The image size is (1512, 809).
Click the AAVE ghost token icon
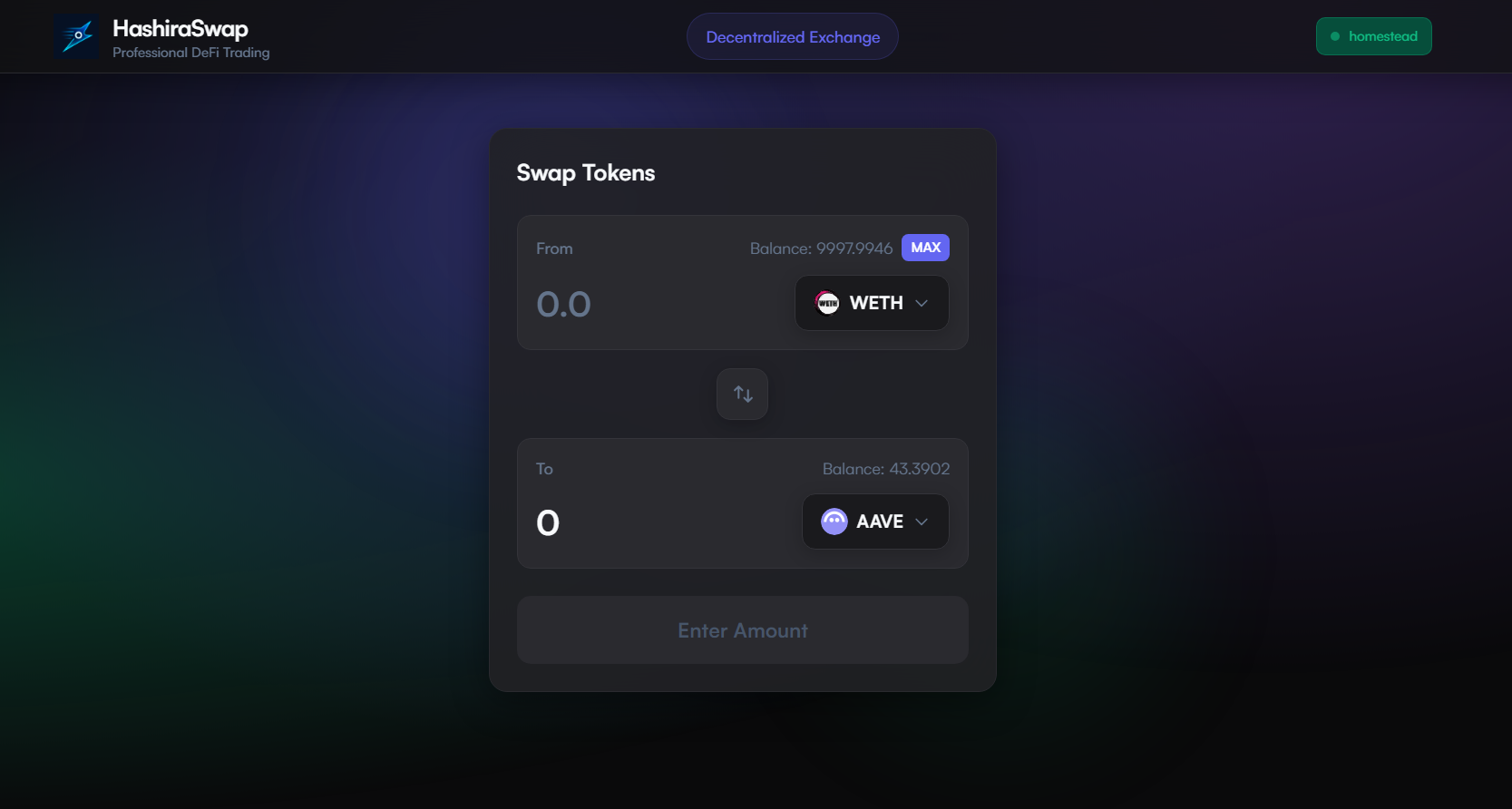pyautogui.click(x=834, y=521)
